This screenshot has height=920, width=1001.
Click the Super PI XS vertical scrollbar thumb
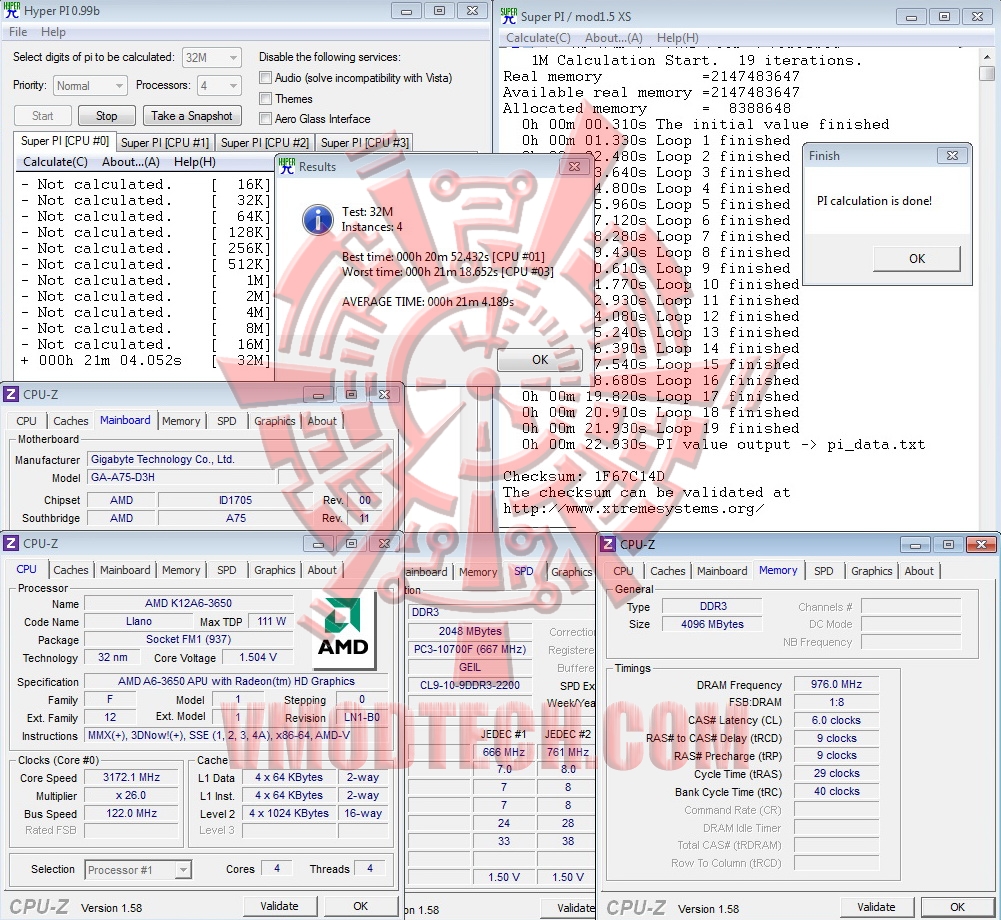coord(987,73)
